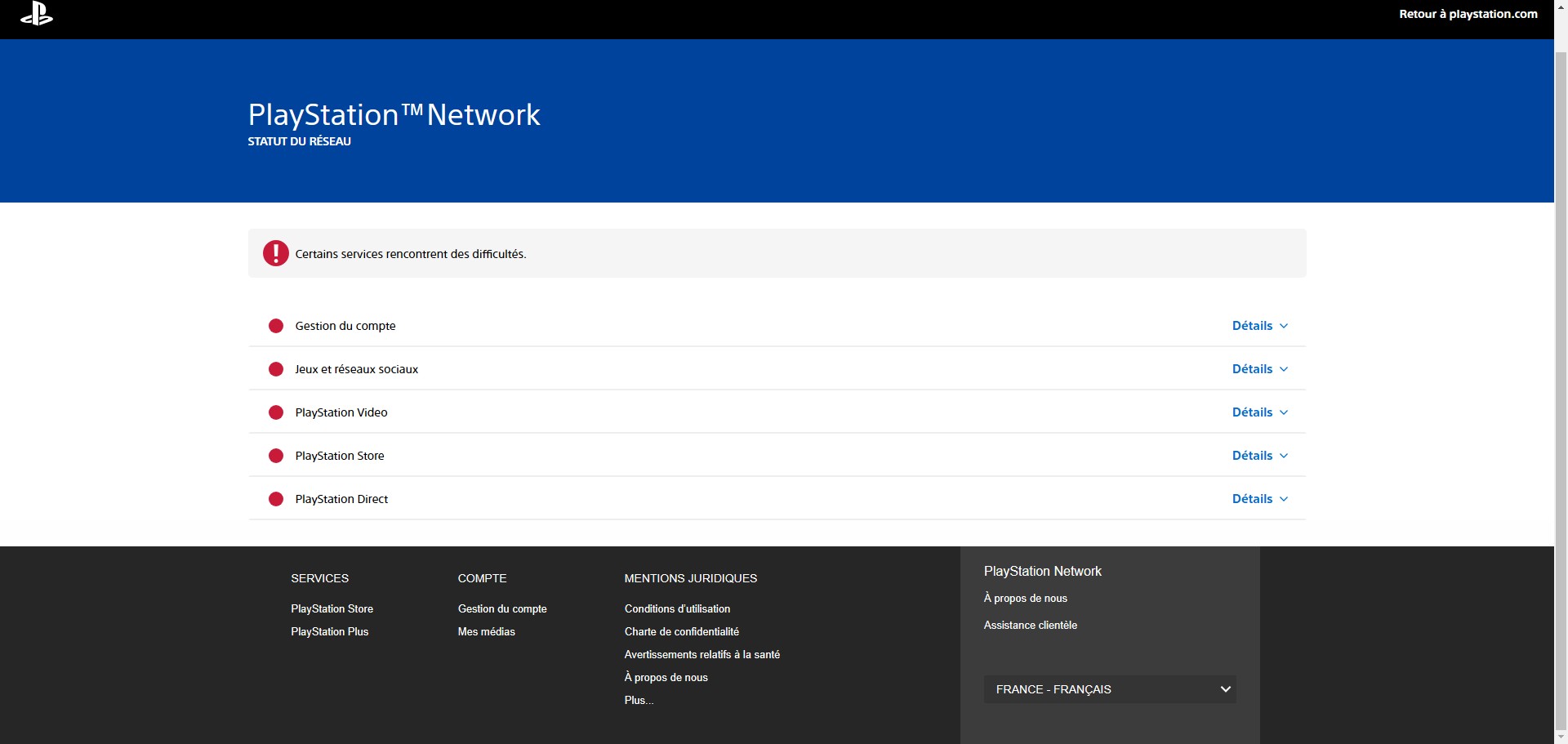Click the vertical scrollbar up arrow

pyautogui.click(x=1561, y=6)
